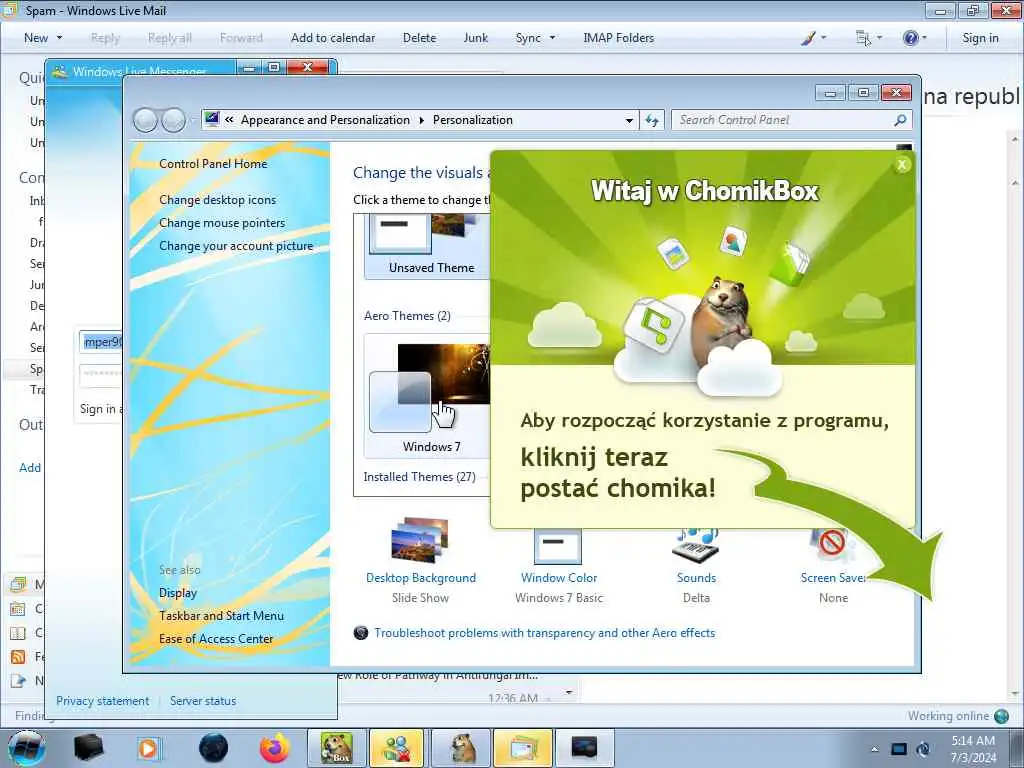Open Sounds settings icon
Viewport: 1024px width, 768px height.
696,546
